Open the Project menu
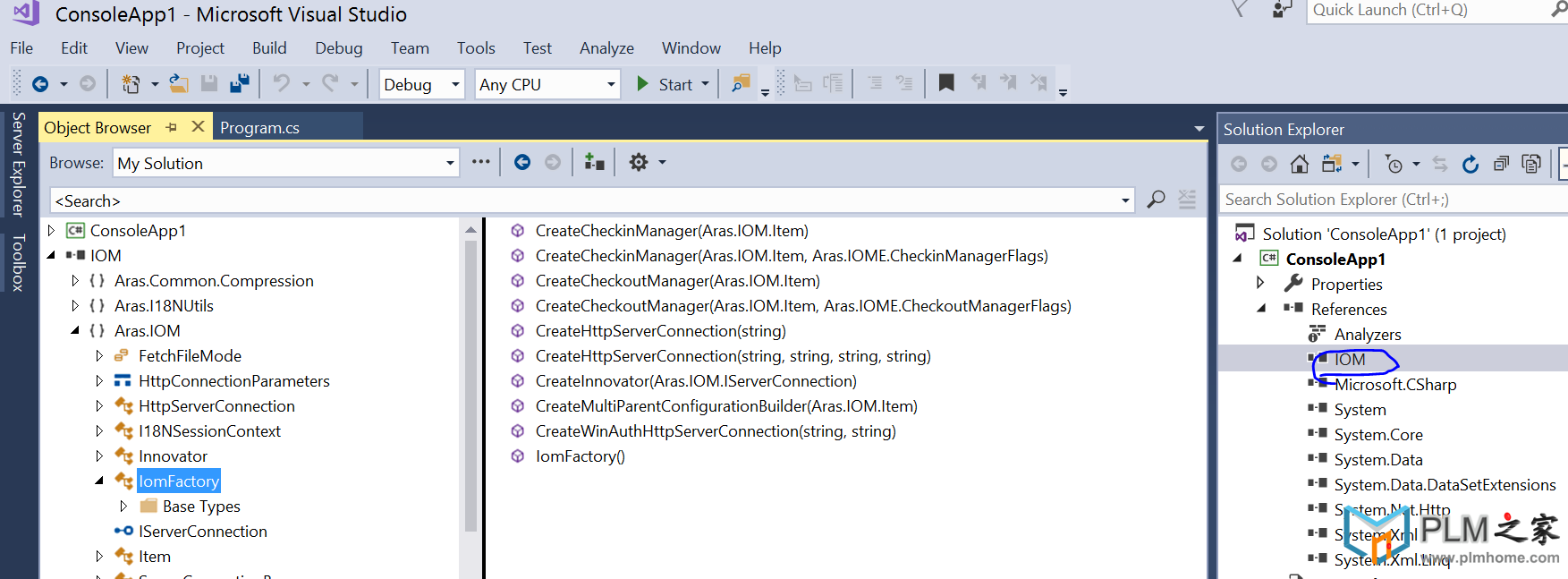Viewport: 1568px width, 579px height. [x=200, y=48]
